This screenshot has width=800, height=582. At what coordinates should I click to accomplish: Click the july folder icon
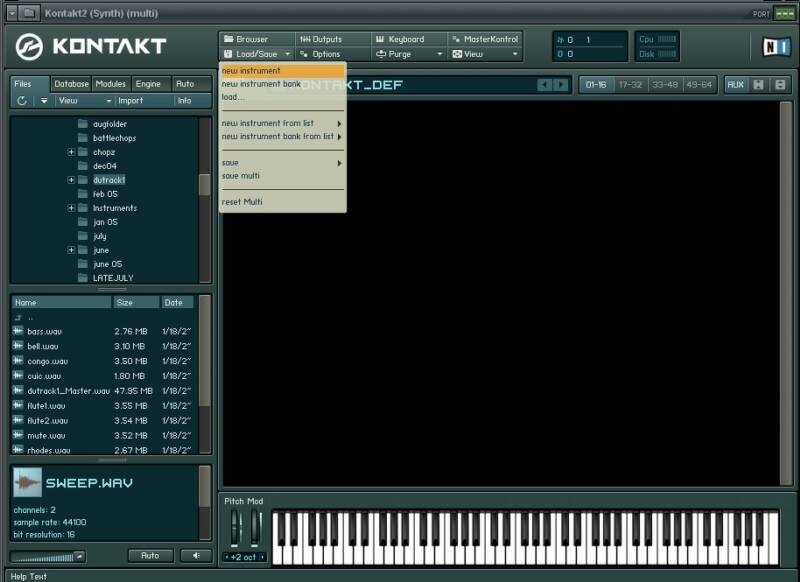click(x=83, y=236)
